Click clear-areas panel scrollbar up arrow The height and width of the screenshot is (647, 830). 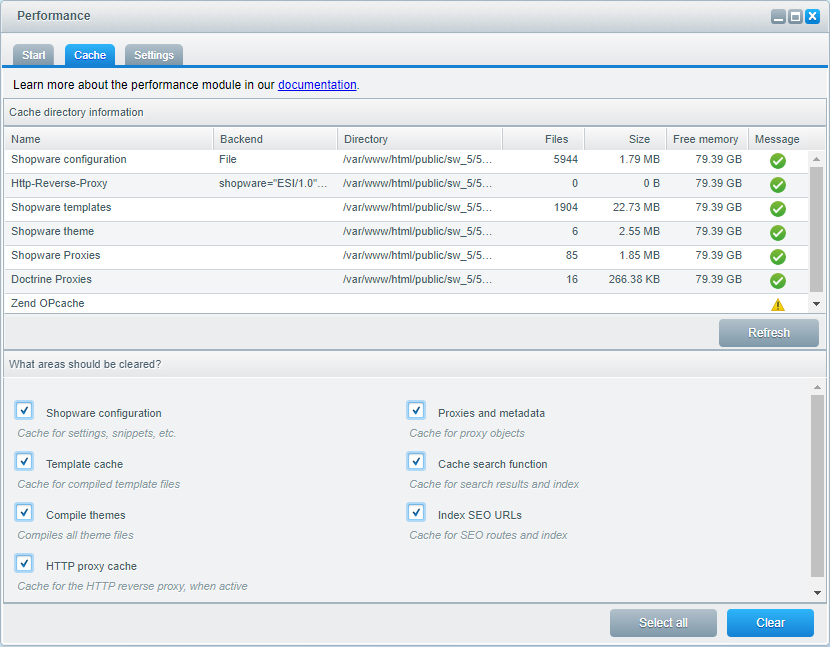click(817, 388)
